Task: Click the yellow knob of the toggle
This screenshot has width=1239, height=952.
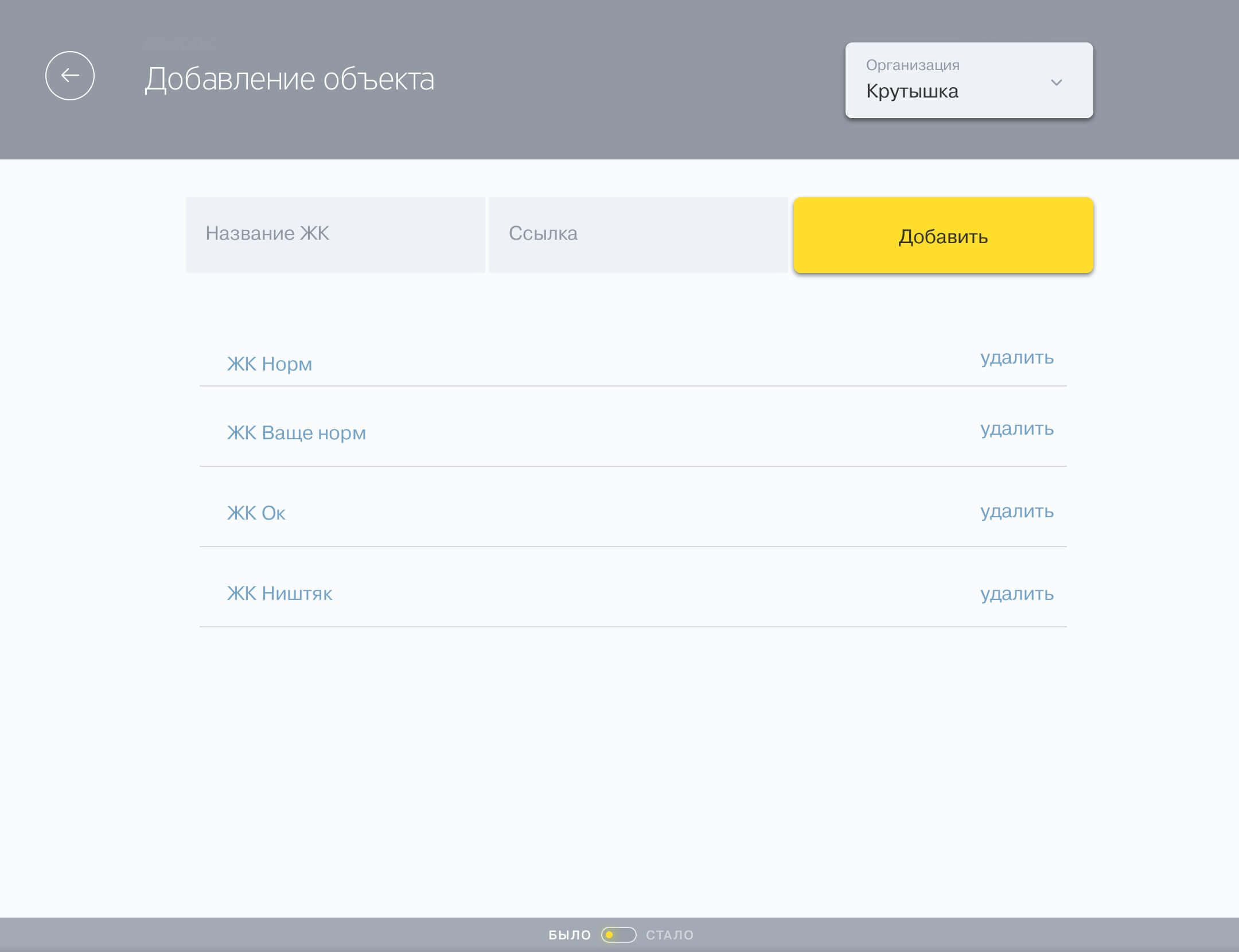Action: 610,935
